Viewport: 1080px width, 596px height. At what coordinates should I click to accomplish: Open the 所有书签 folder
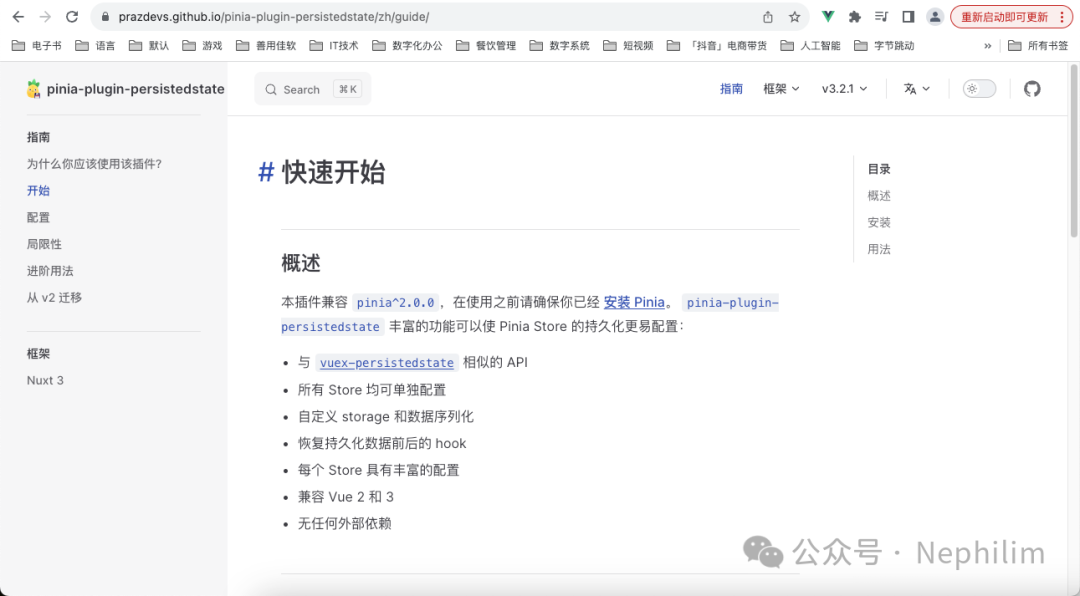1038,45
